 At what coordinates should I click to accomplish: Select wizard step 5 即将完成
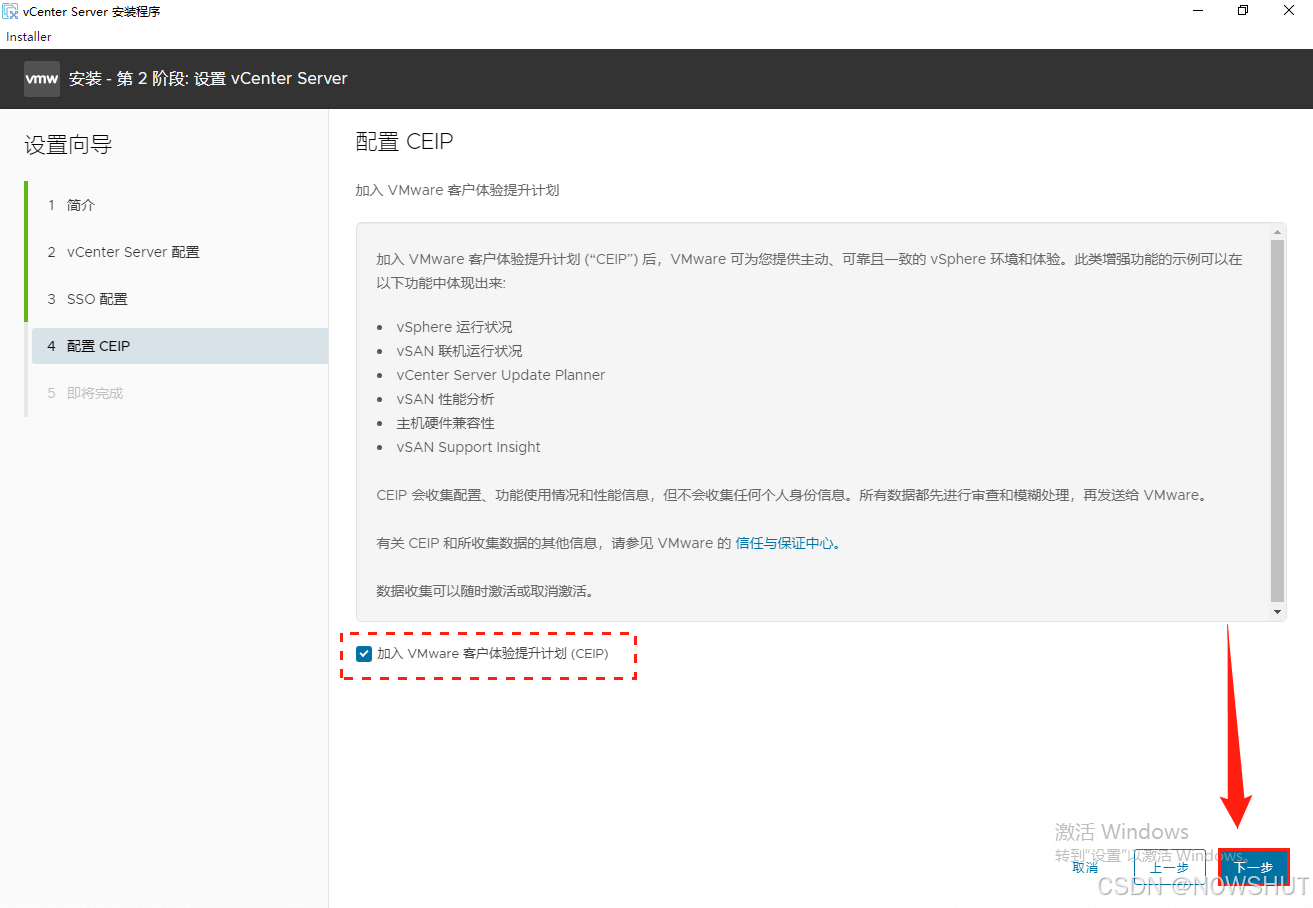coord(178,393)
